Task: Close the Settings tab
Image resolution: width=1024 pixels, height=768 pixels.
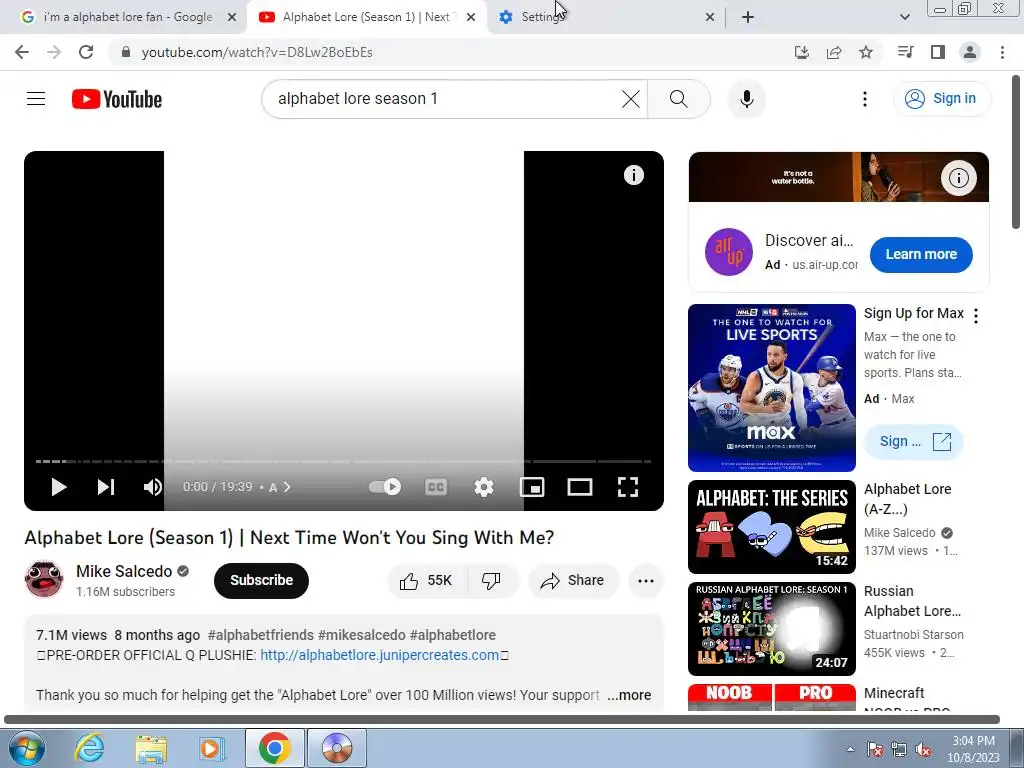Action: (x=710, y=18)
